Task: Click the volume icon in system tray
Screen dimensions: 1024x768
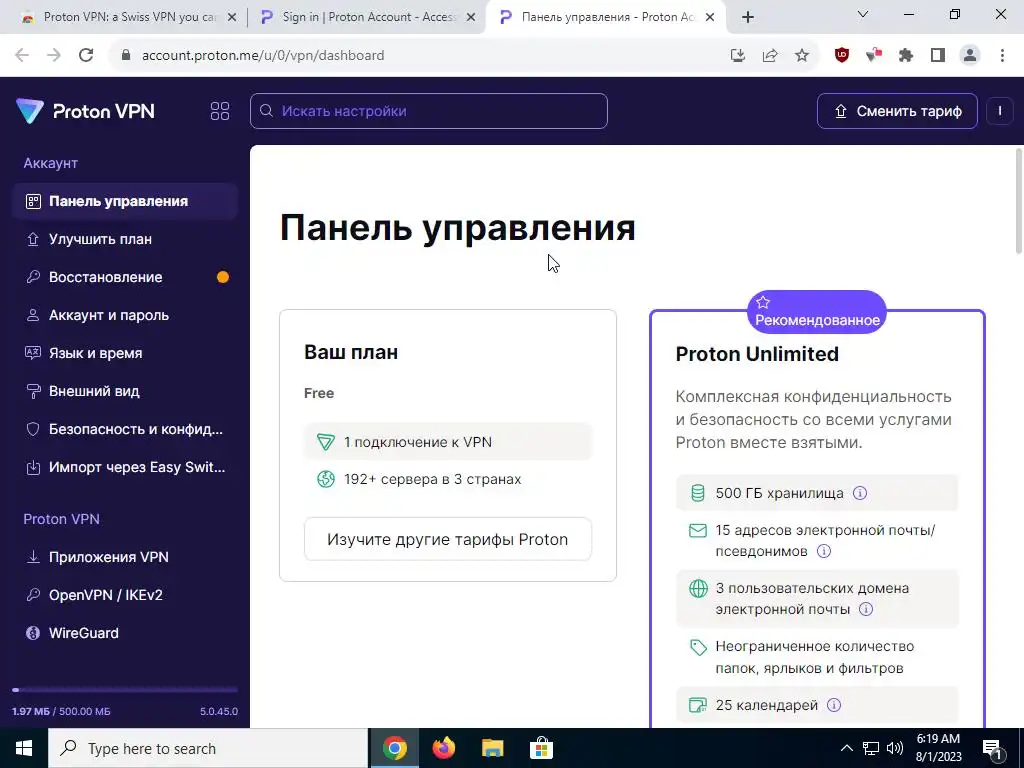Action: [x=895, y=748]
